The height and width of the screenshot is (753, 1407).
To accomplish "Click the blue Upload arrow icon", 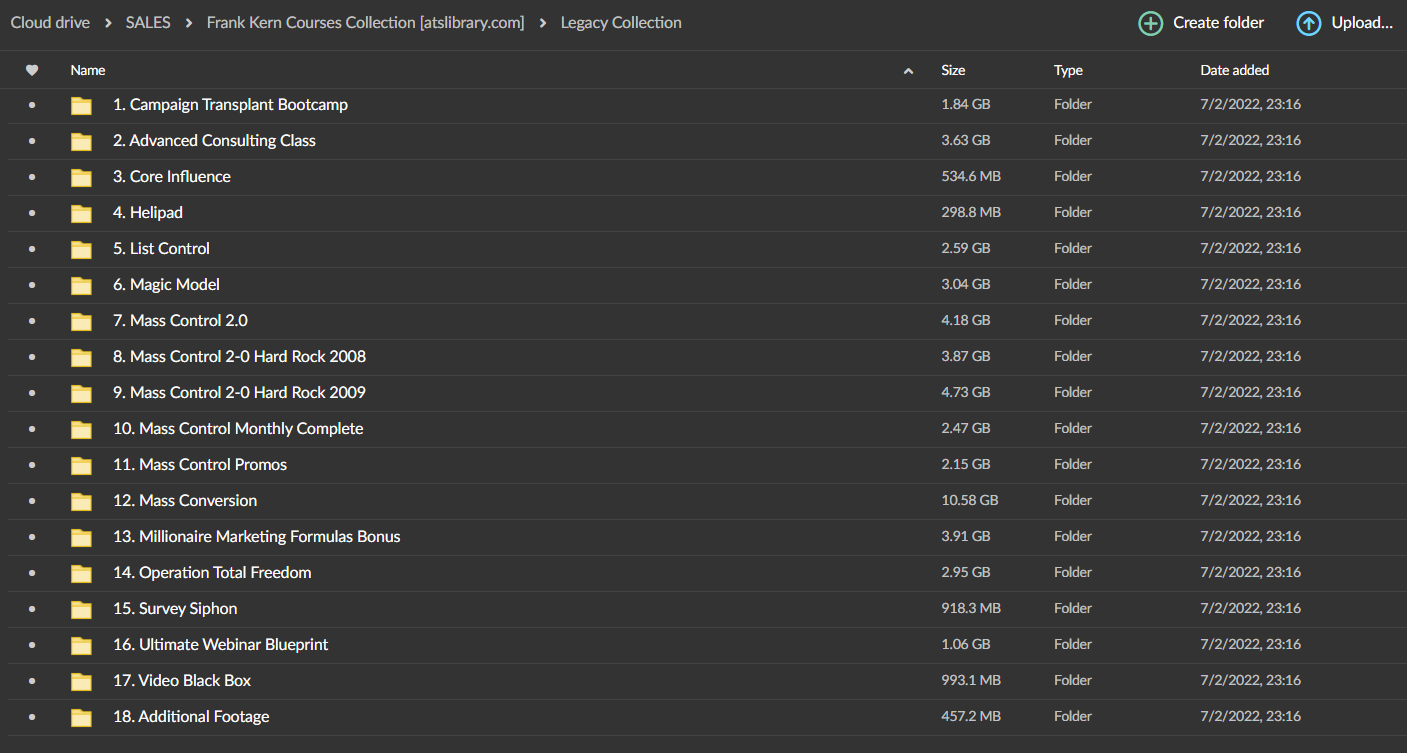I will pyautogui.click(x=1308, y=22).
